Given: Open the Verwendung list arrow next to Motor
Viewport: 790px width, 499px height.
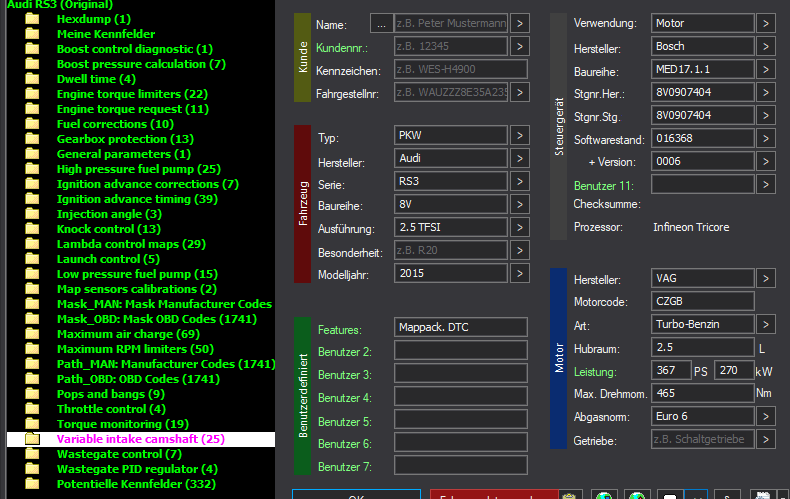Looking at the screenshot, I should (x=766, y=23).
